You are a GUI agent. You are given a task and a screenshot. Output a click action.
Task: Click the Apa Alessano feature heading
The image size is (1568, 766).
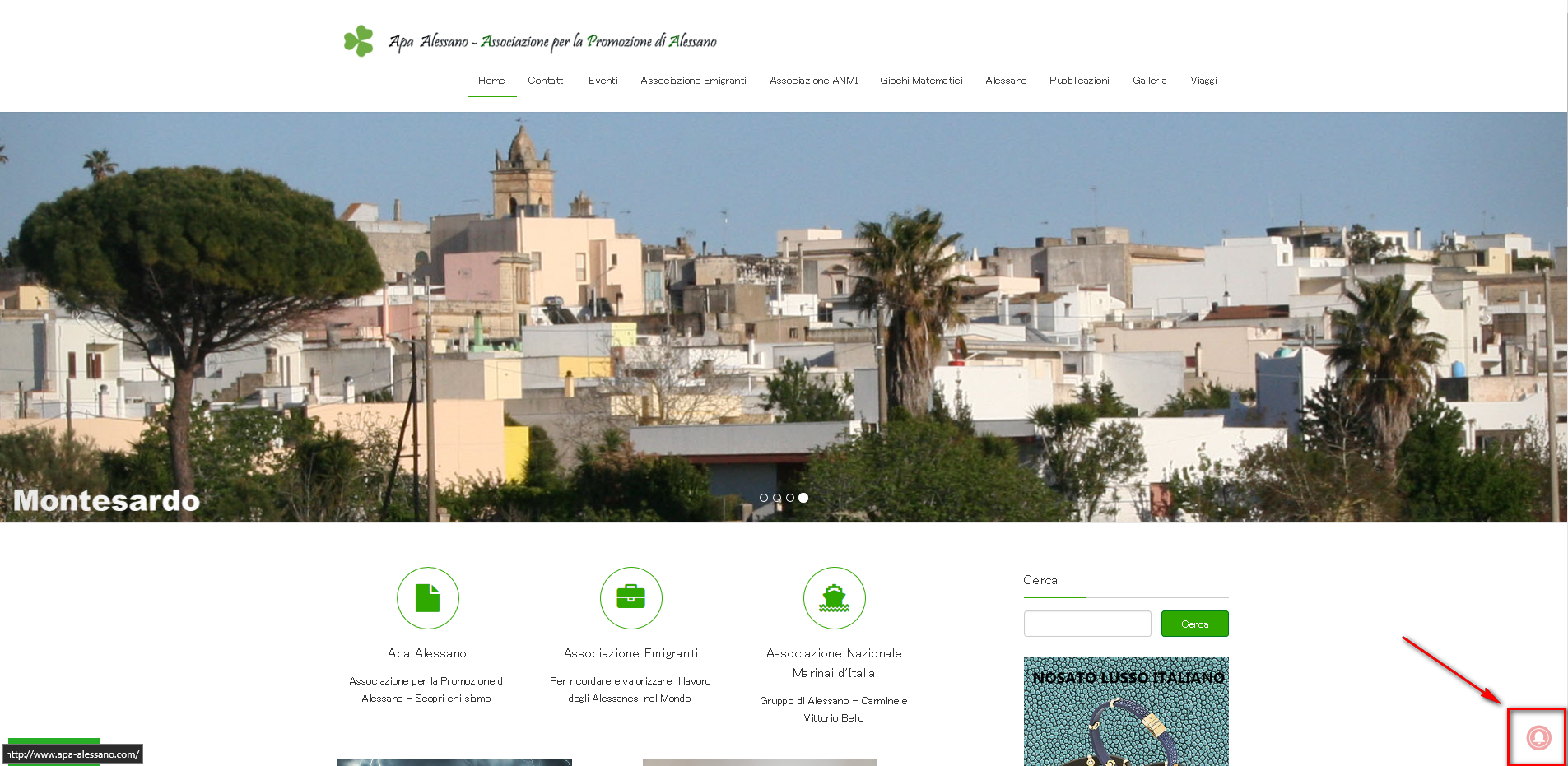(x=427, y=653)
